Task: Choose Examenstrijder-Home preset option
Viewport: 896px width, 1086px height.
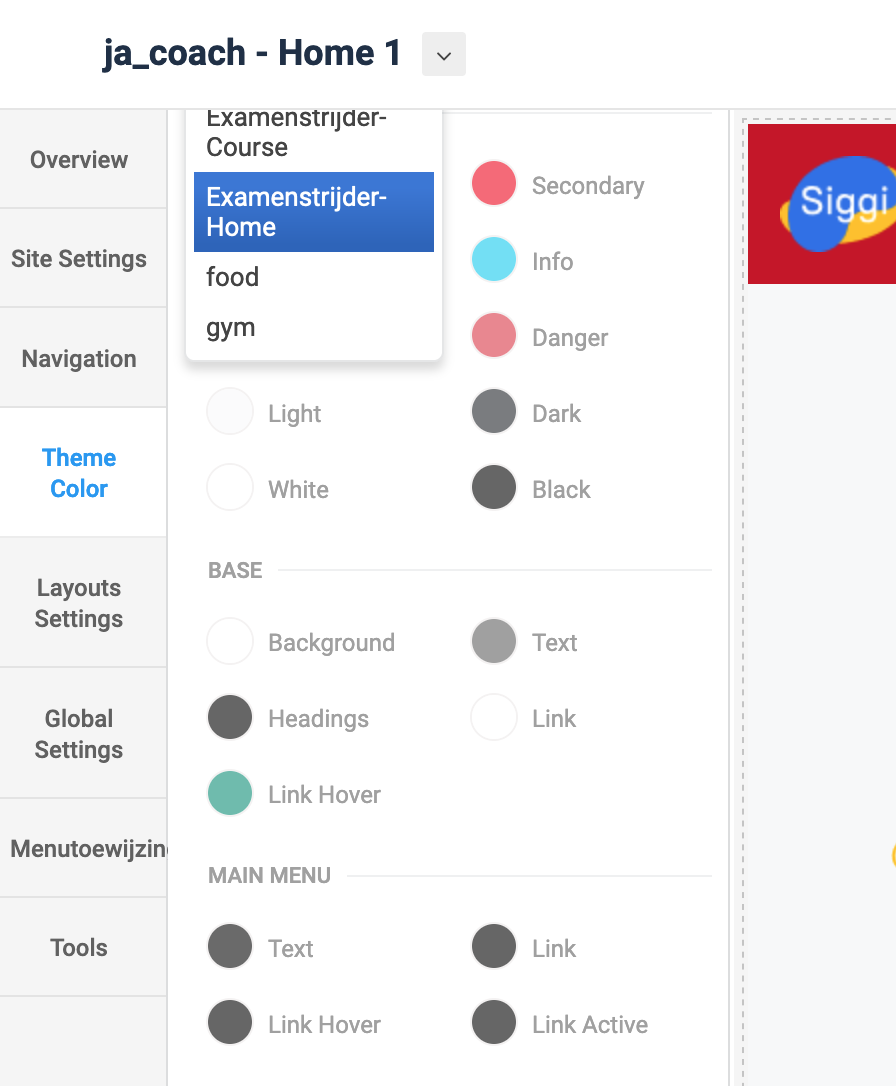Action: pos(313,212)
